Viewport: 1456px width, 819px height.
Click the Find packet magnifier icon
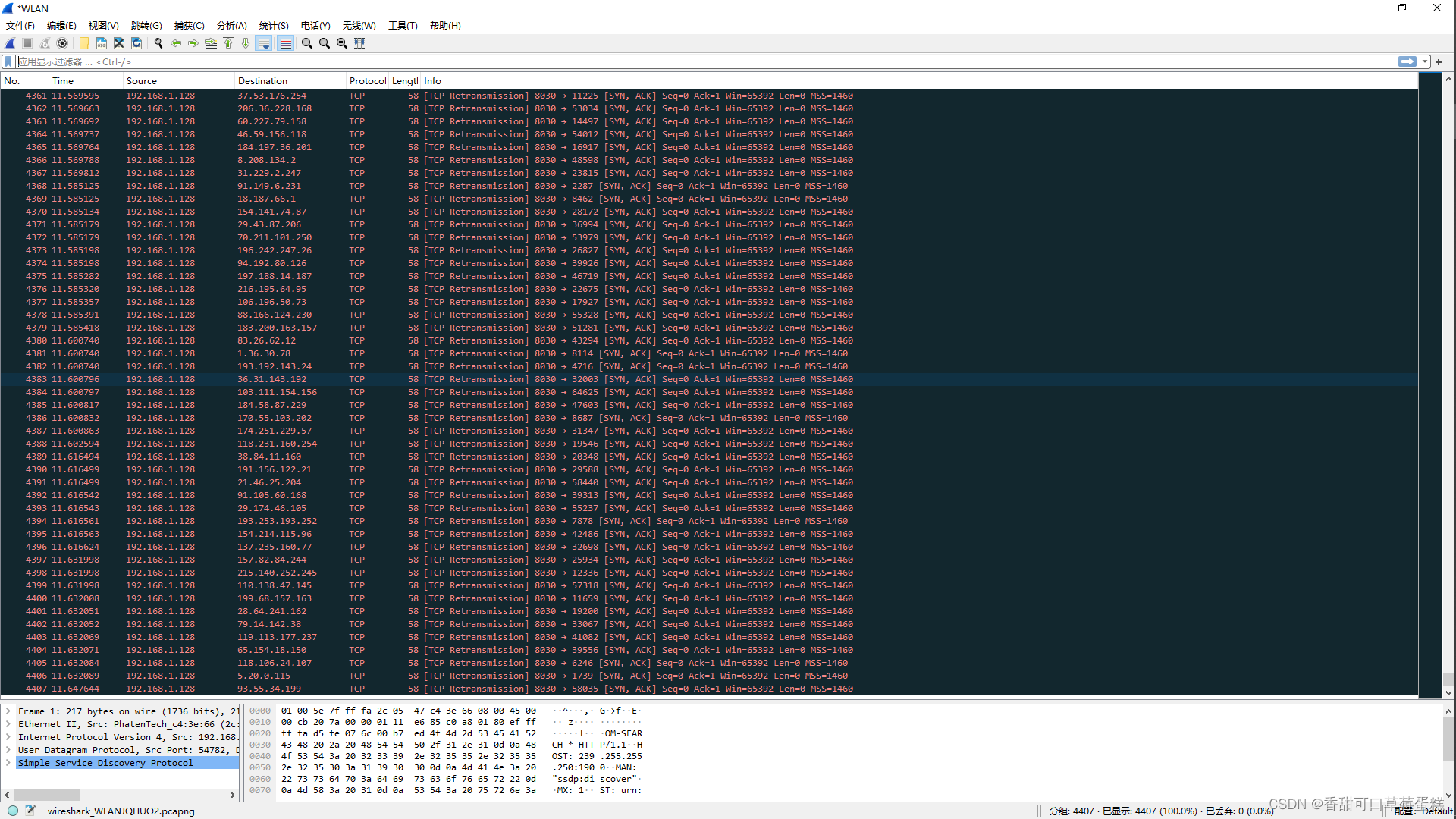(x=158, y=43)
